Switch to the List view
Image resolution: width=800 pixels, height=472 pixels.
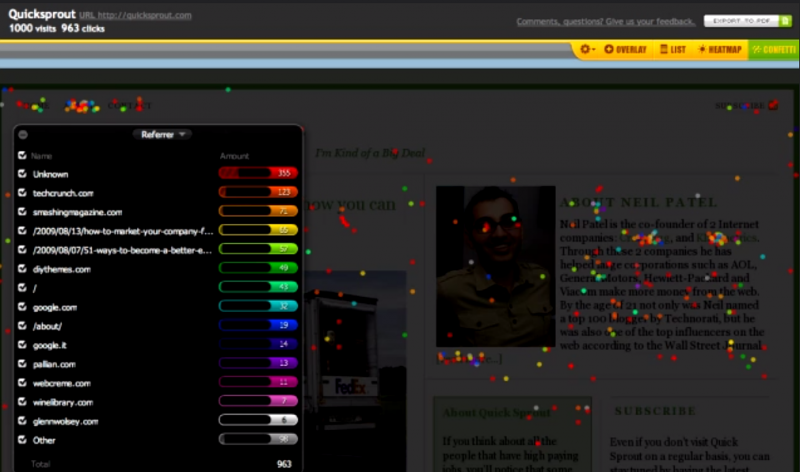tap(672, 49)
